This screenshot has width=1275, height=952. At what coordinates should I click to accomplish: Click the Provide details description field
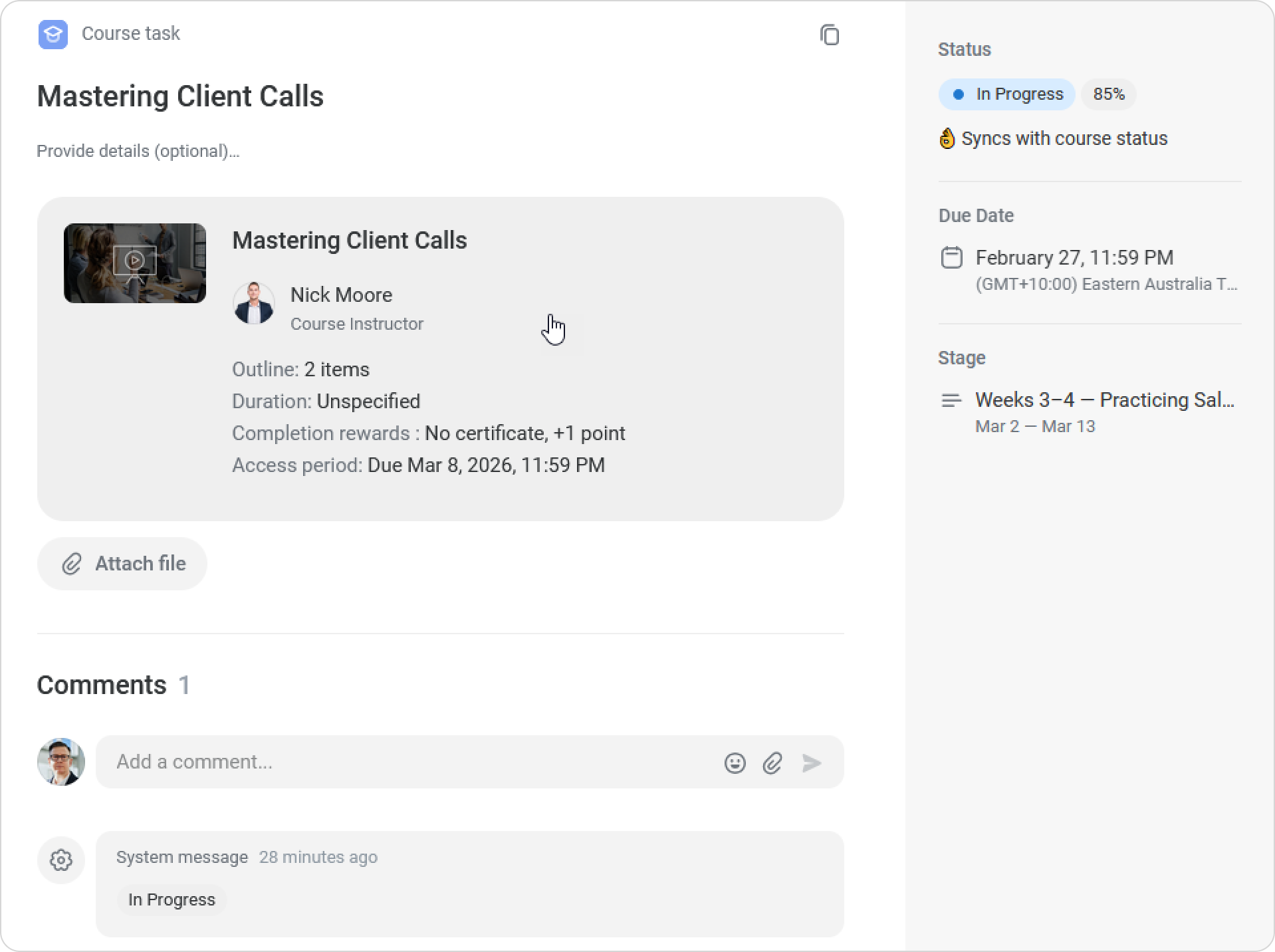[x=138, y=152]
